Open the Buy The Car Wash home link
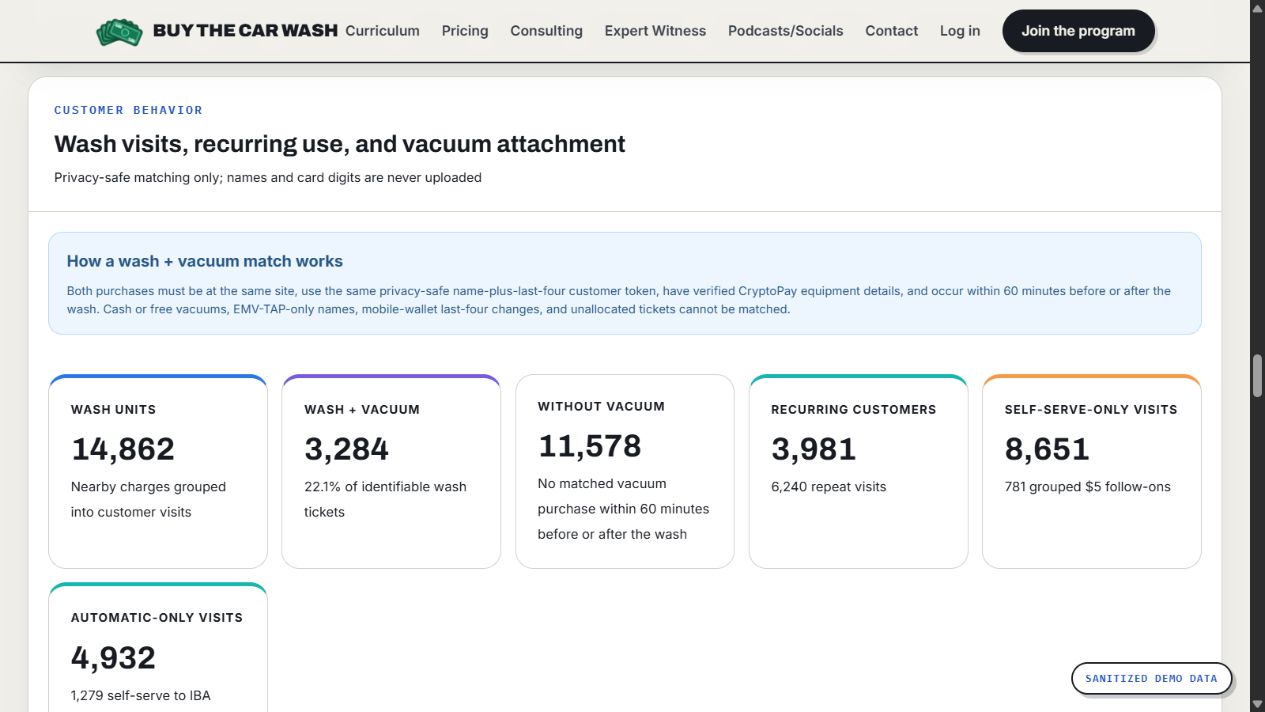Screen dimensions: 1265x712 point(217,31)
